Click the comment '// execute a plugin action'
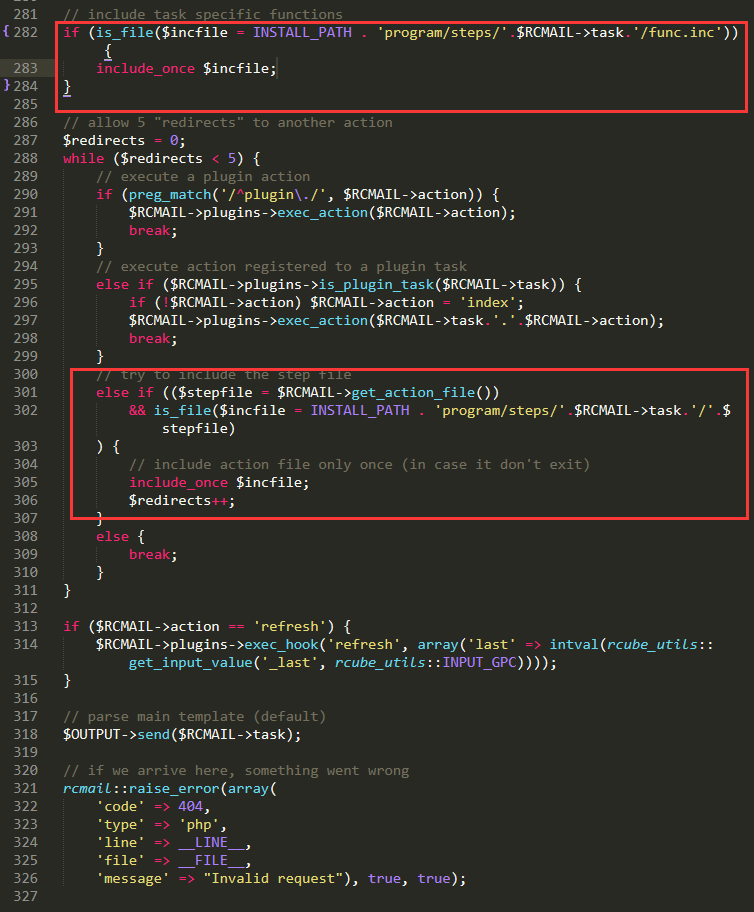 [203, 176]
